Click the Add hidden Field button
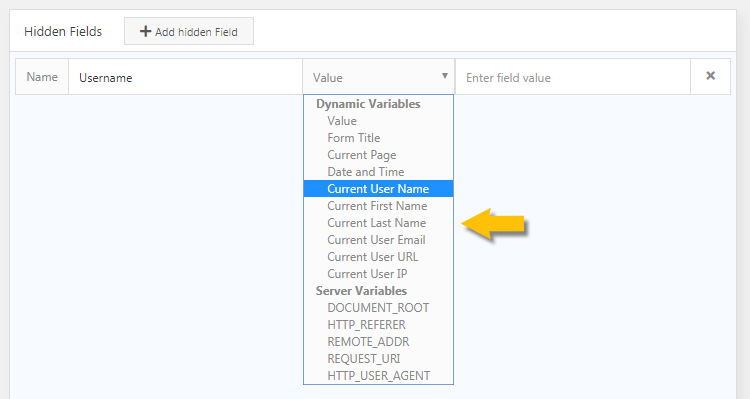The height and width of the screenshot is (399, 750). point(189,32)
